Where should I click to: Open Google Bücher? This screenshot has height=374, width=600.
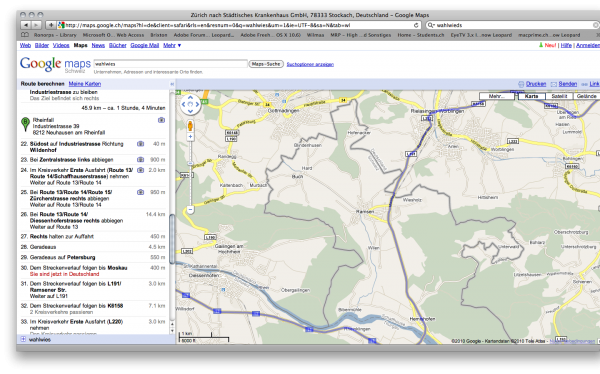pos(118,45)
